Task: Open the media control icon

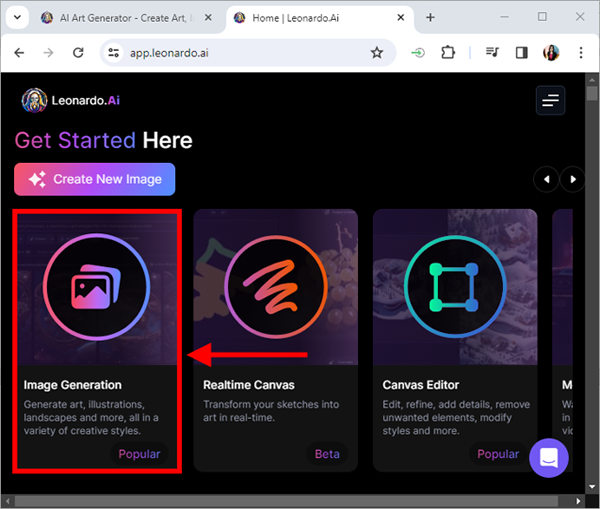Action: (x=492, y=52)
